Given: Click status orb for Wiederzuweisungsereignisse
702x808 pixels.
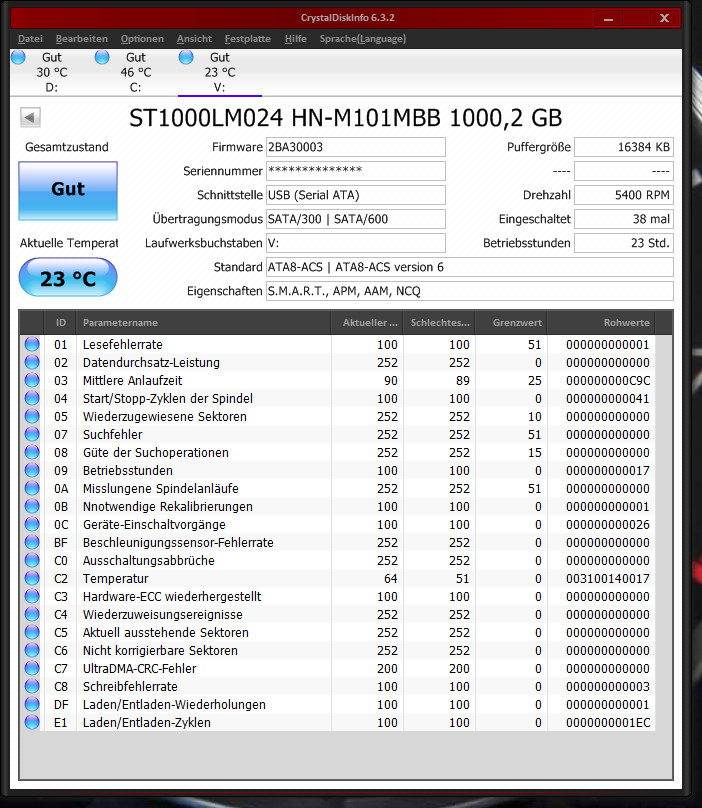Looking at the screenshot, I should click(32, 614).
